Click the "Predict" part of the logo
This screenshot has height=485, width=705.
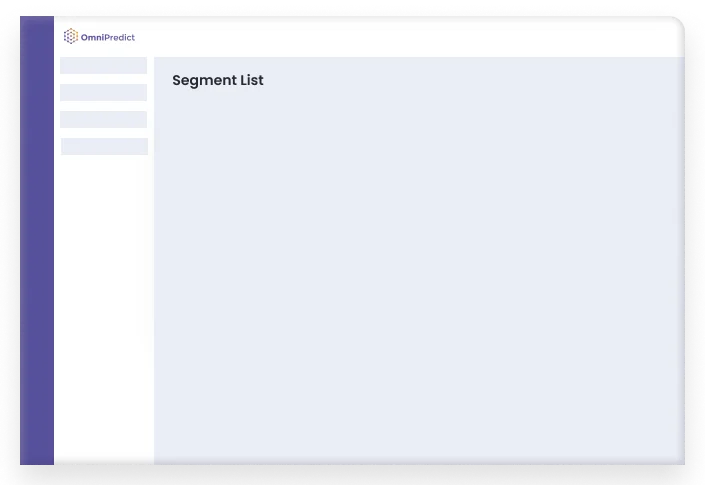(120, 37)
